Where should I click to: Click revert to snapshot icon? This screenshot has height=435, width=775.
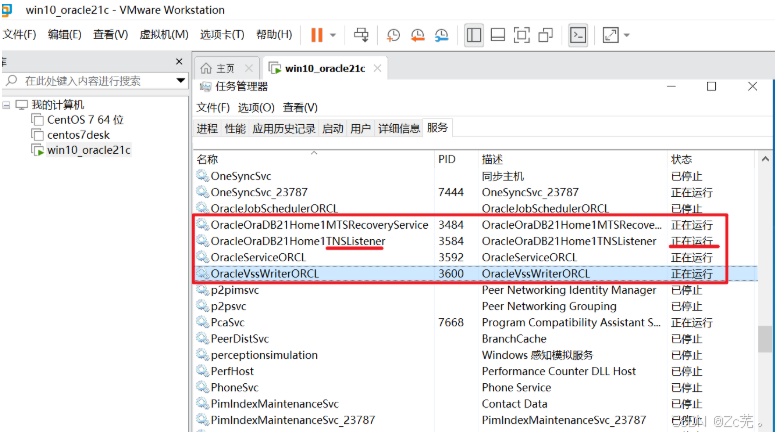418,35
